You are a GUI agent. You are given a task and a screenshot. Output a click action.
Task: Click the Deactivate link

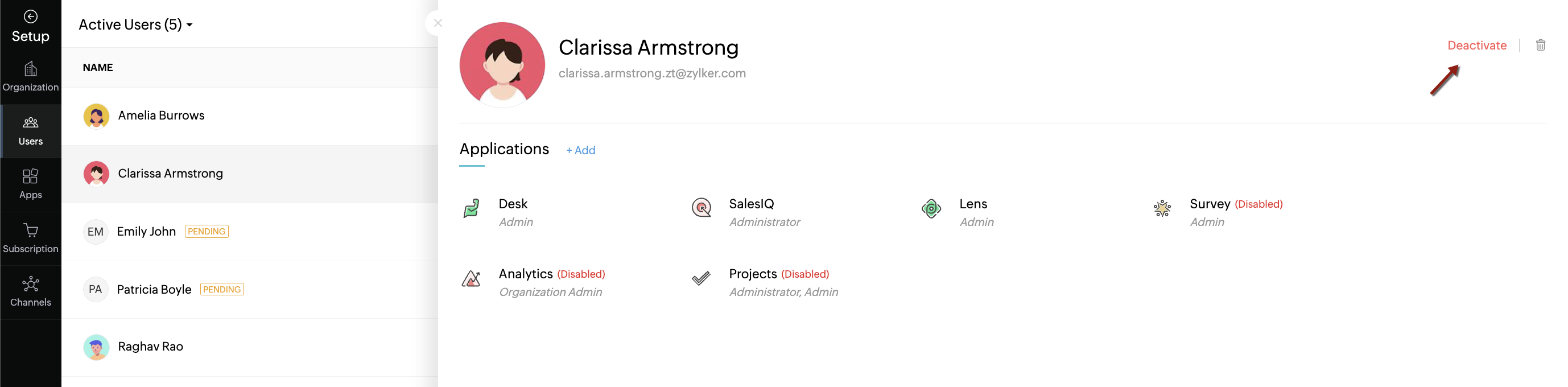tap(1476, 45)
